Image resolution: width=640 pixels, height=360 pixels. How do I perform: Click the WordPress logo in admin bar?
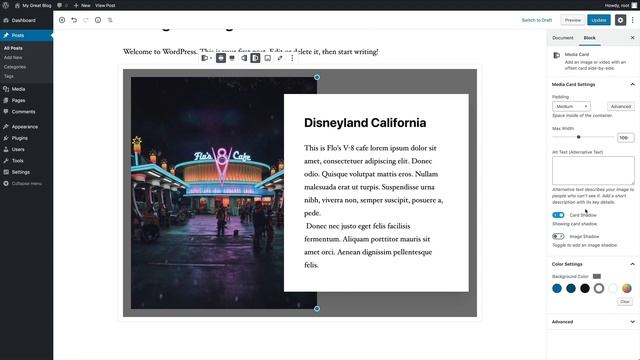pyautogui.click(x=6, y=5)
